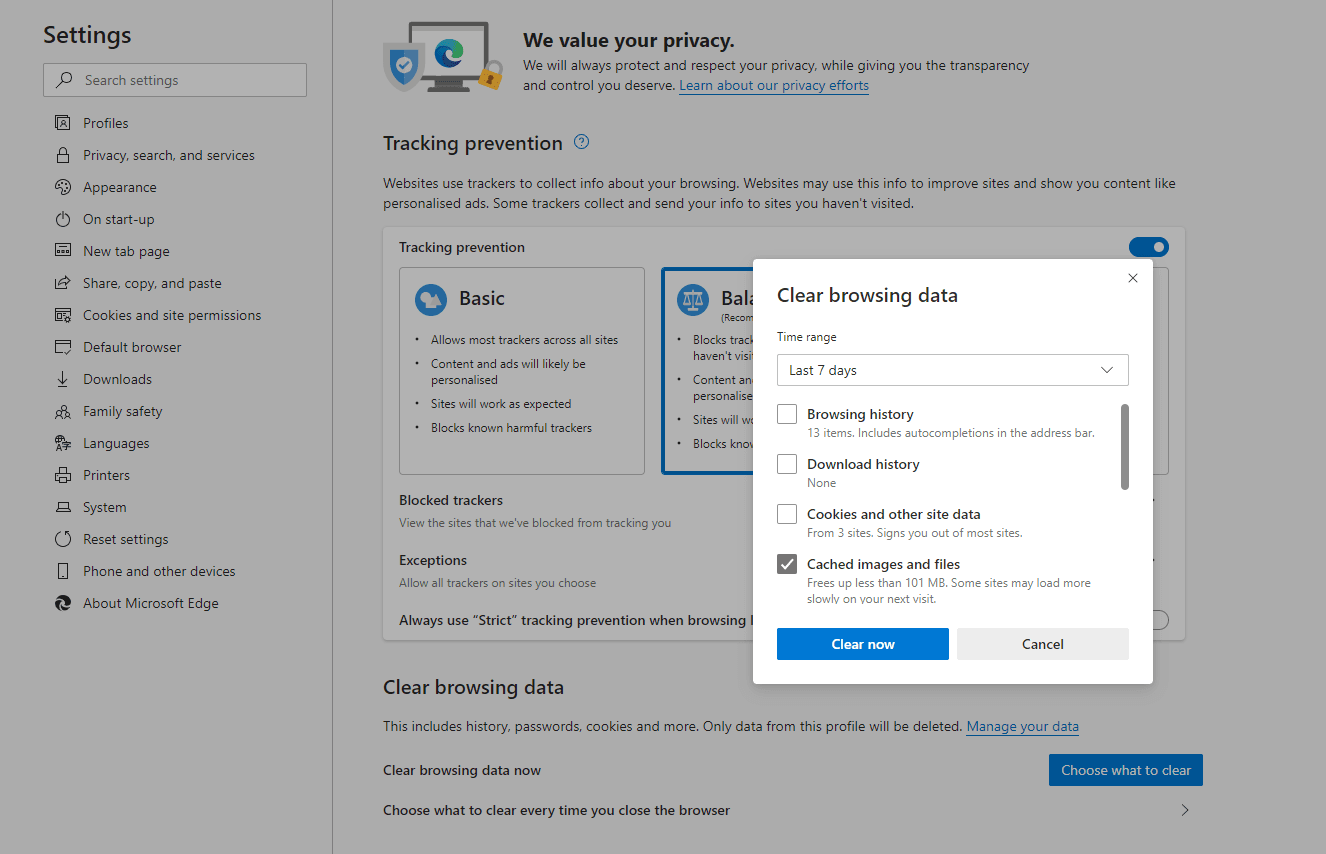Go to the Languages settings page

[x=116, y=443]
